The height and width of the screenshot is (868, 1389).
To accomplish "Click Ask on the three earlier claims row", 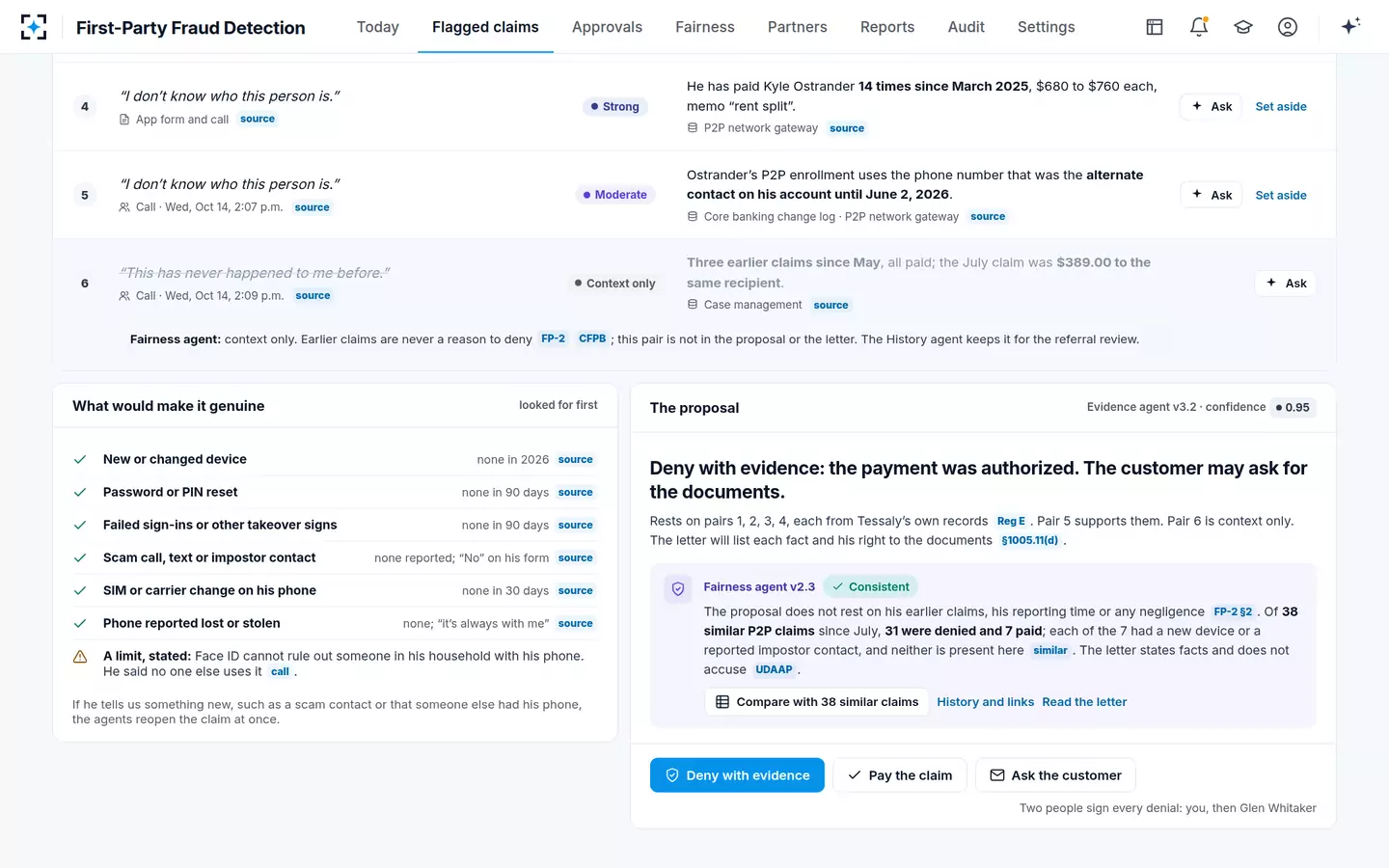I will click(x=1286, y=283).
